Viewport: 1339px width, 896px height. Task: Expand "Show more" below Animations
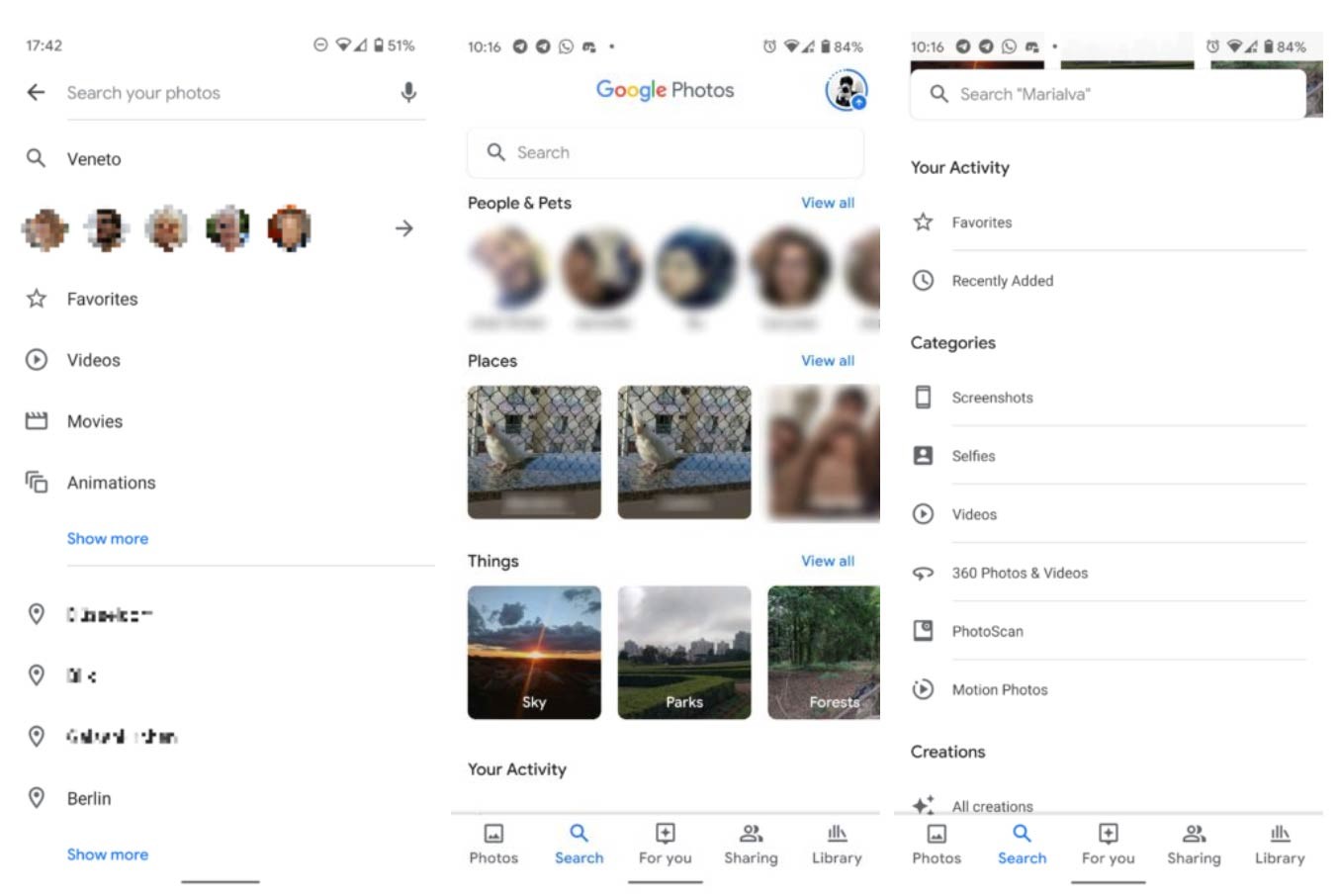click(108, 539)
